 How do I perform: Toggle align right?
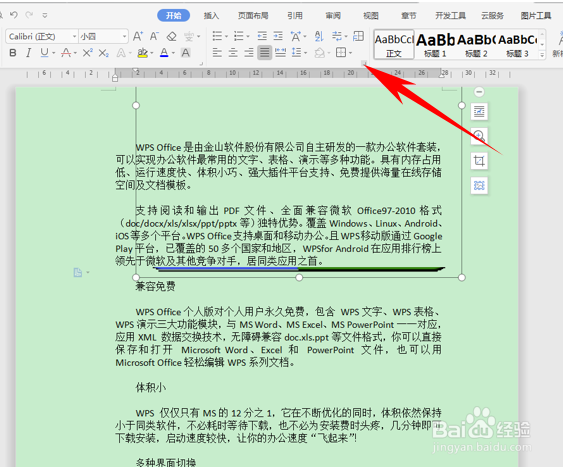pos(249,52)
